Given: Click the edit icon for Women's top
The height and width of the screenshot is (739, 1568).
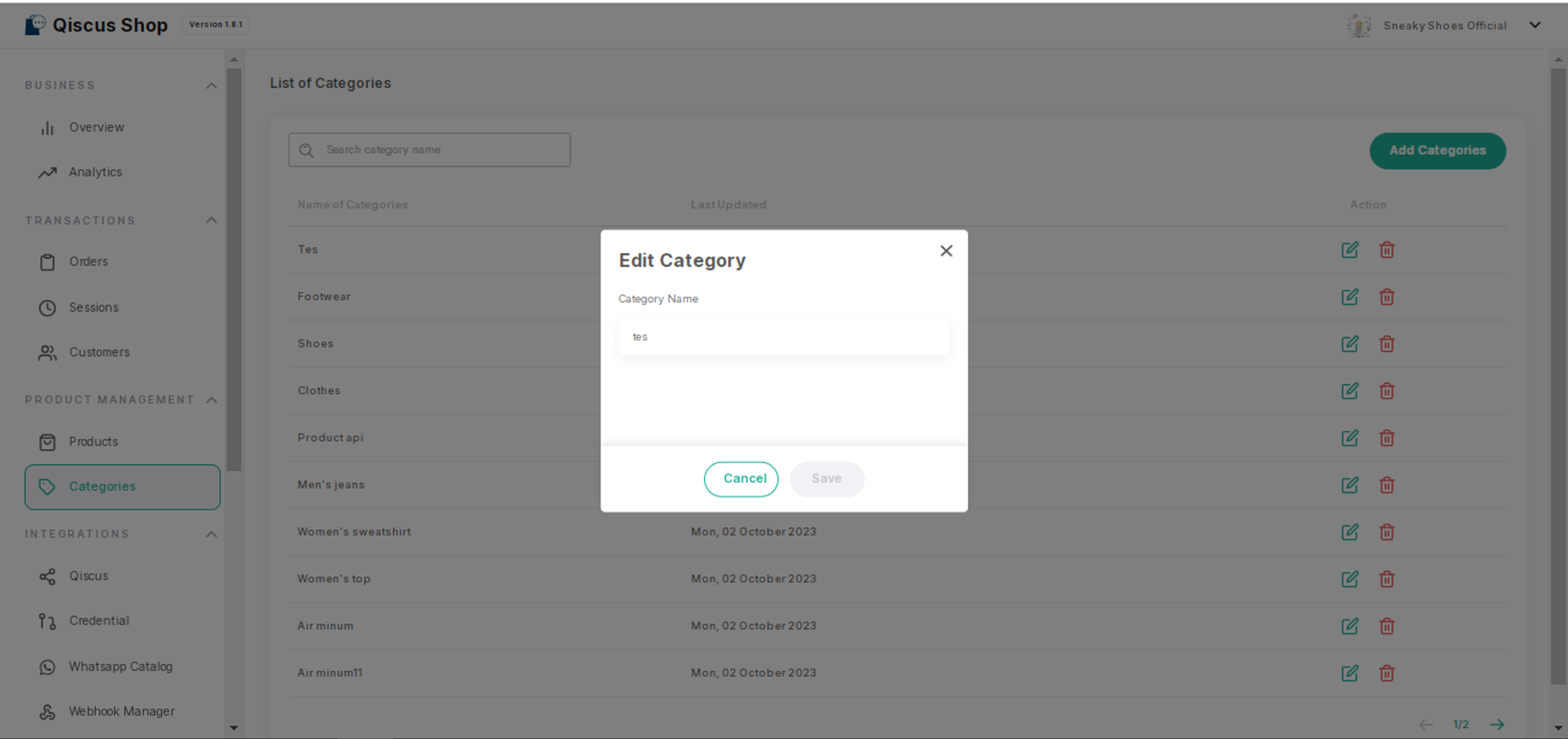Looking at the screenshot, I should [x=1349, y=579].
